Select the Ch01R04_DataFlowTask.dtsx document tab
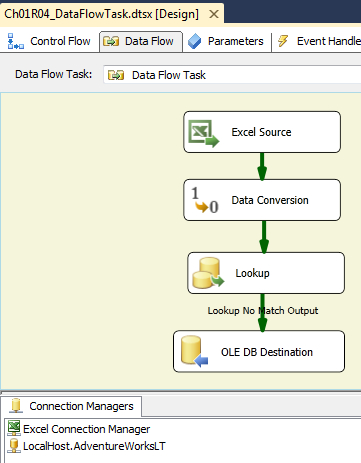The height and width of the screenshot is (463, 361). pos(102,14)
